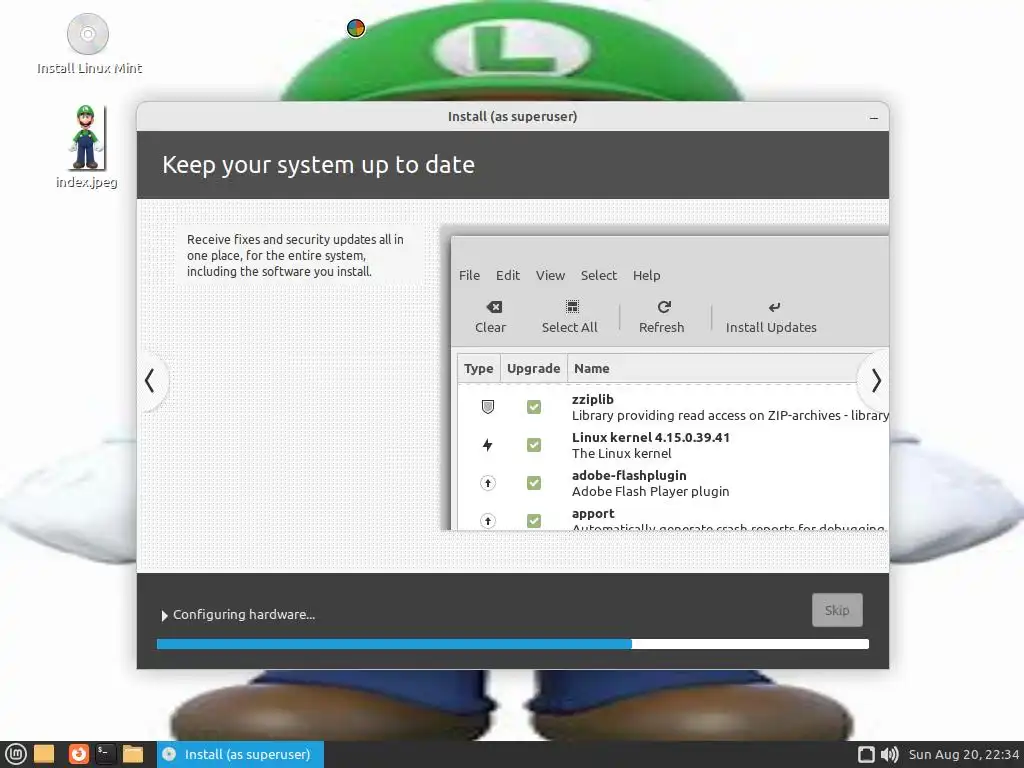Select the apport package name
1024x768 pixels.
click(593, 513)
